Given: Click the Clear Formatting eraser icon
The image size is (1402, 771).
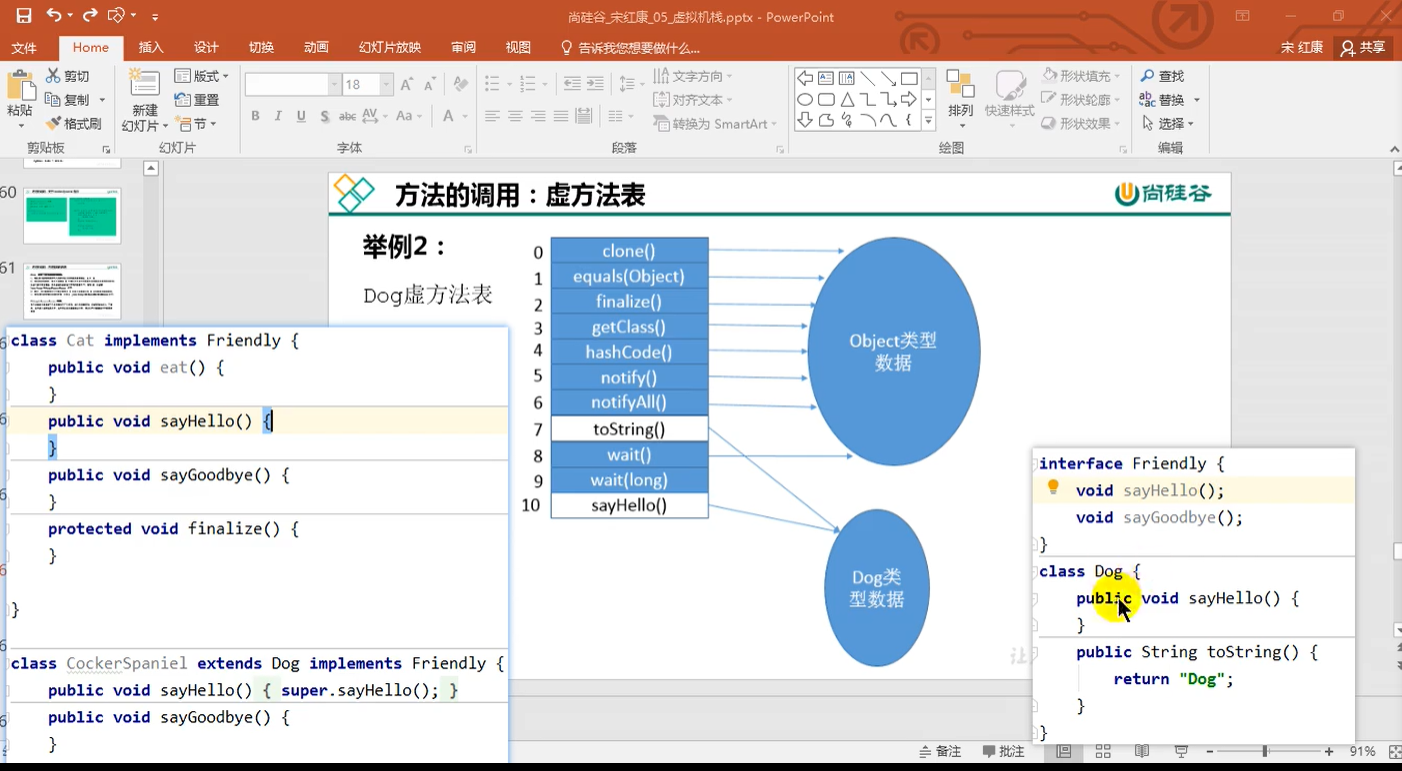Looking at the screenshot, I should coord(460,85).
